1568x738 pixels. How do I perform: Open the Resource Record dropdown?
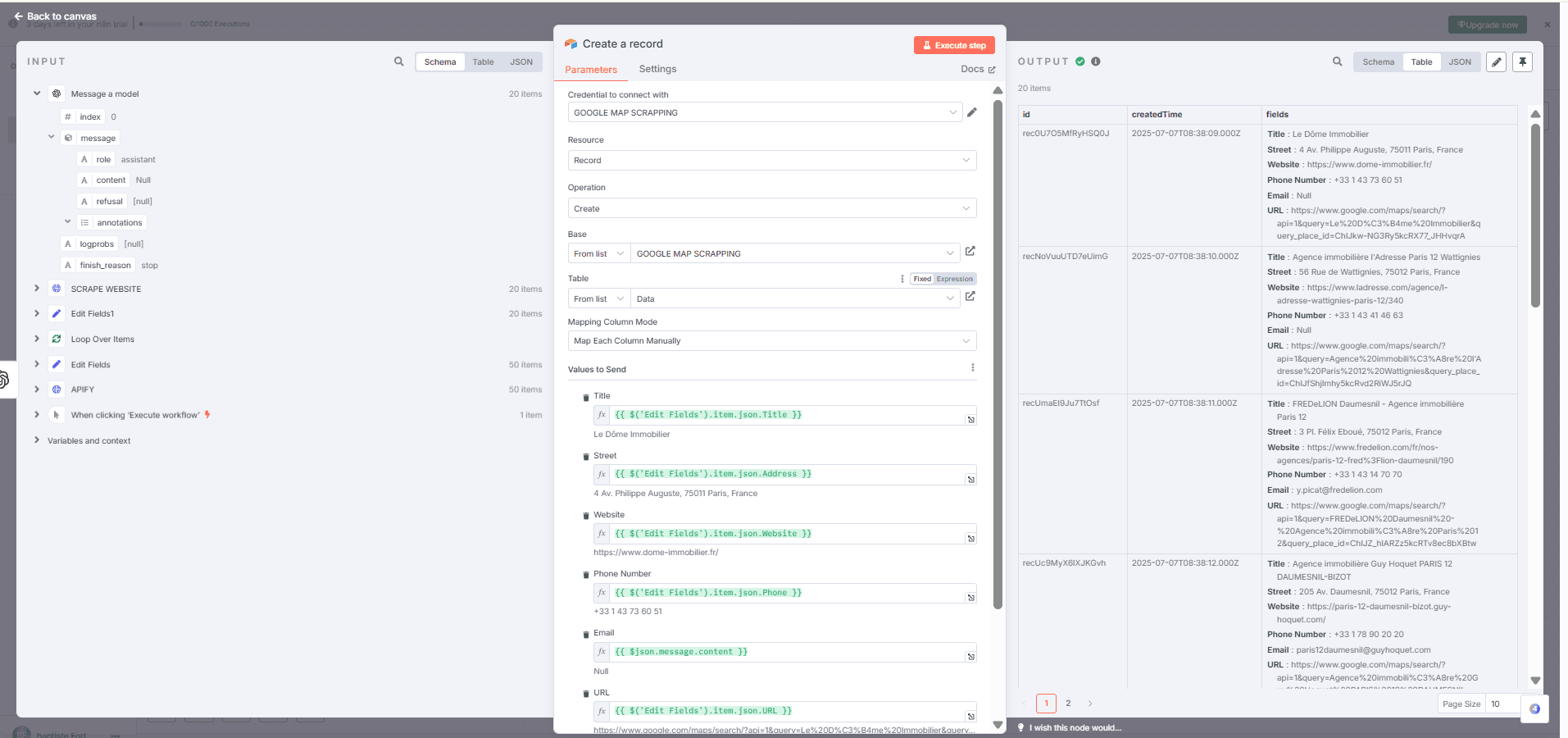(x=772, y=160)
